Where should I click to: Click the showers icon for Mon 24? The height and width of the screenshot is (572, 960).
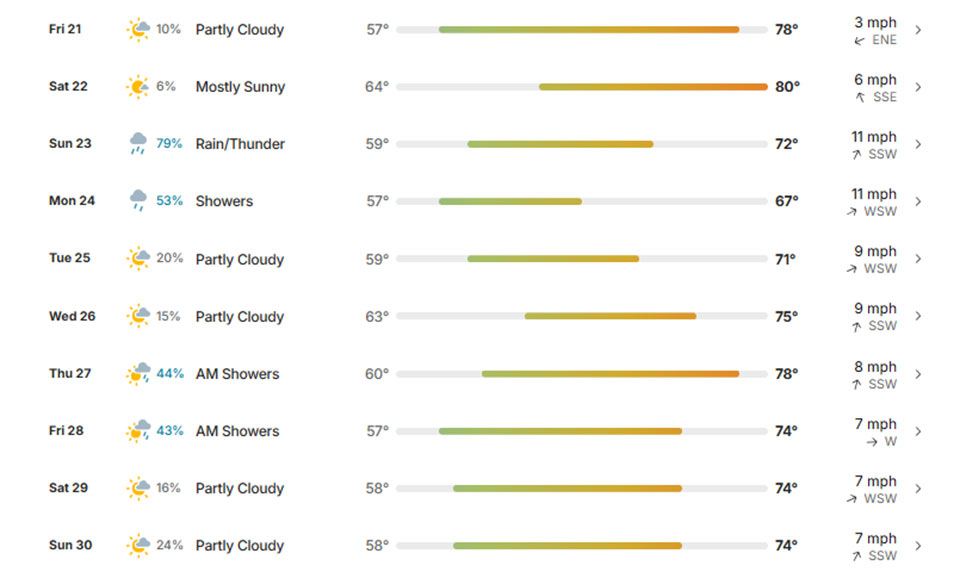pos(138,200)
